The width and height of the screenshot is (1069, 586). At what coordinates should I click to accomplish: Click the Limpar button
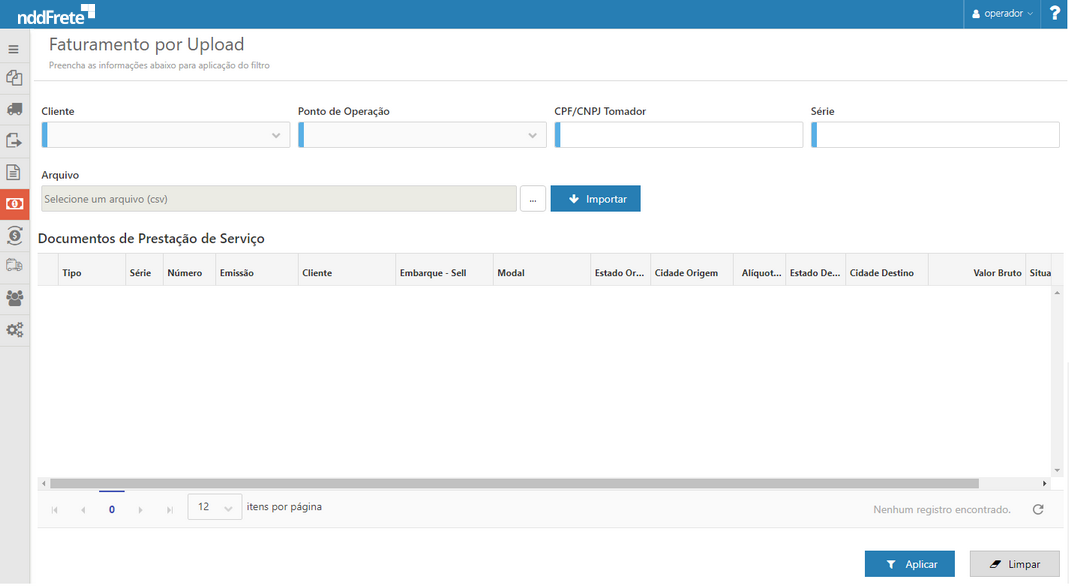tap(1013, 564)
